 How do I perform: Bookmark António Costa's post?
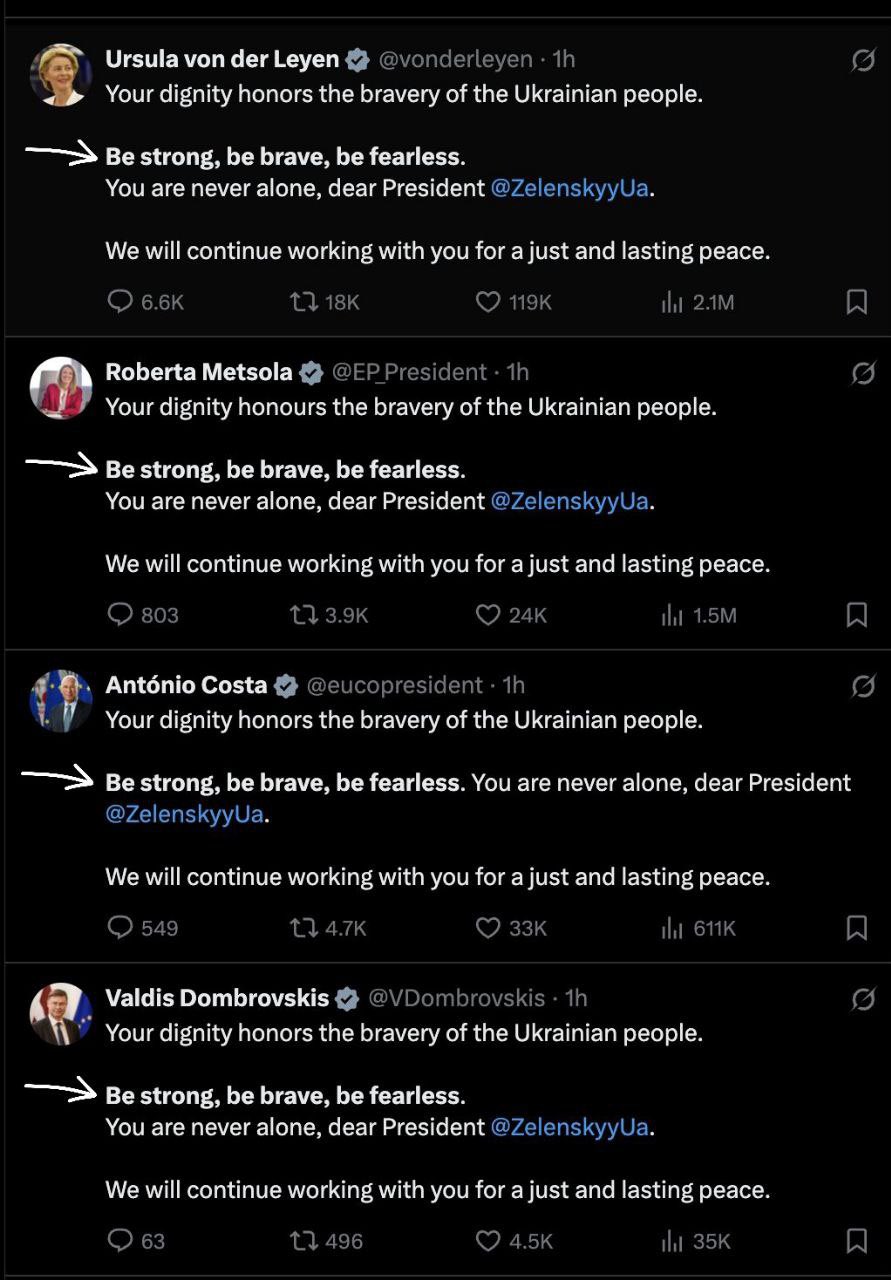[857, 928]
